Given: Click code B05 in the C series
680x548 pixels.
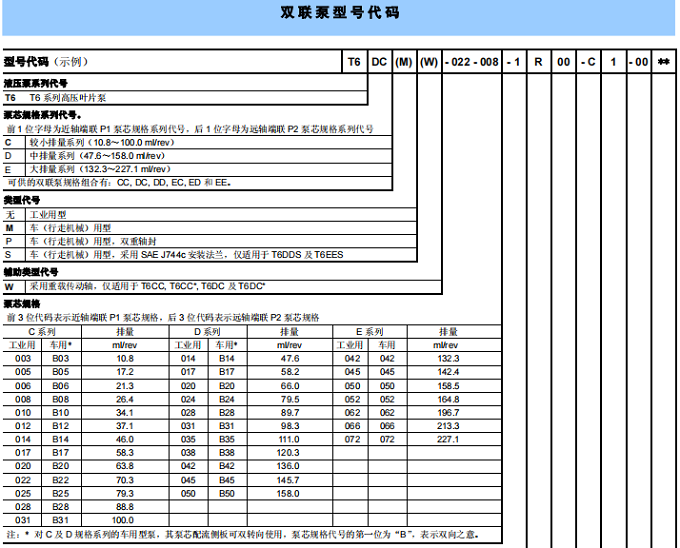Looking at the screenshot, I should pyautogui.click(x=60, y=372).
